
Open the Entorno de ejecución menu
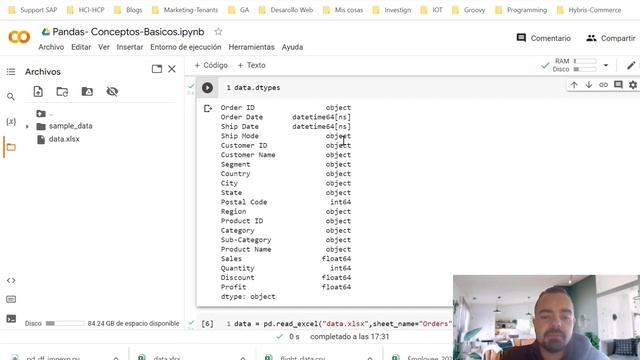tap(186, 47)
